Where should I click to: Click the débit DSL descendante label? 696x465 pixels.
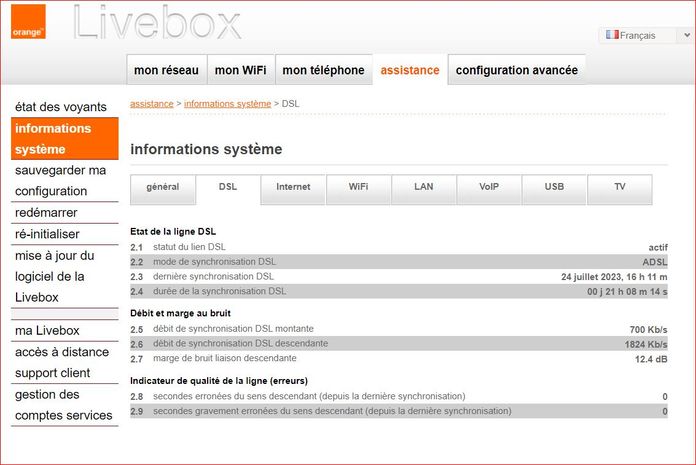tap(241, 343)
